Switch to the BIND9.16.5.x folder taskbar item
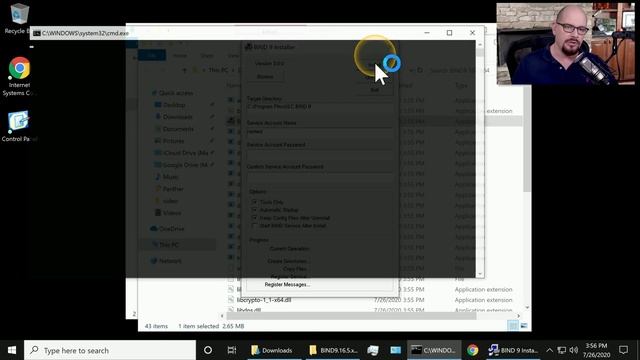This screenshot has width=640, height=360. [x=333, y=350]
